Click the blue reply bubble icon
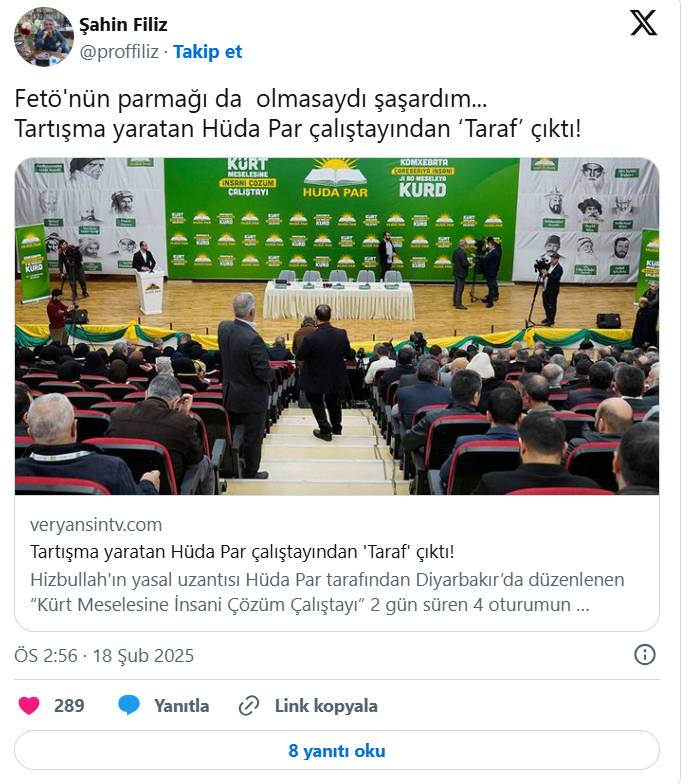Image resolution: width=698 pixels, height=784 pixels. coord(129,705)
